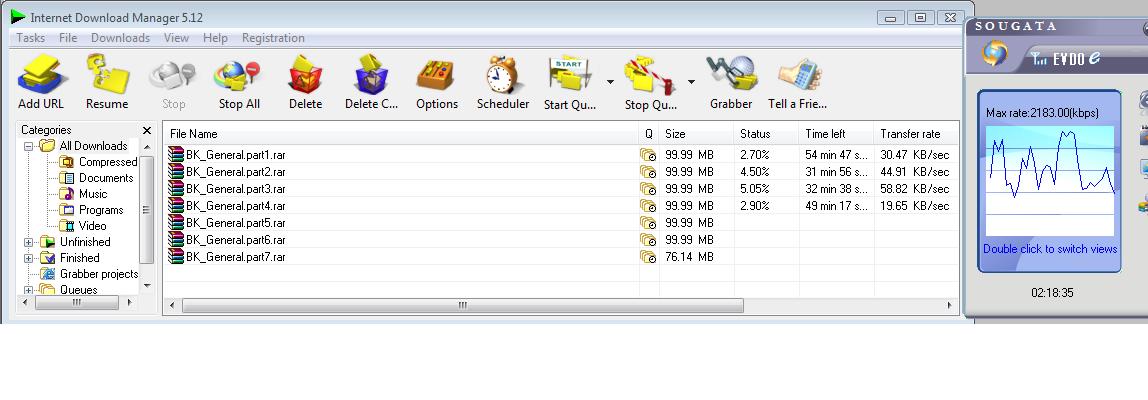The image size is (1148, 400).
Task: Select the Video category
Action: click(x=92, y=226)
